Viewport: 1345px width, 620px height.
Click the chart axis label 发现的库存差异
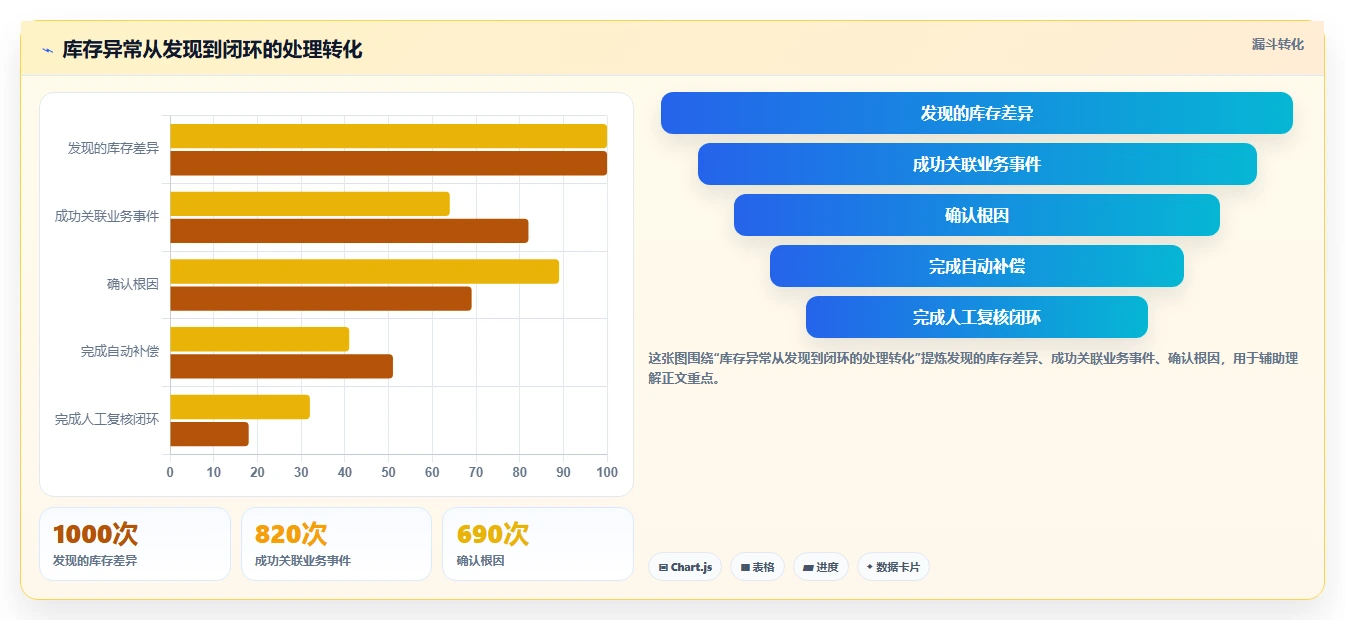click(113, 148)
